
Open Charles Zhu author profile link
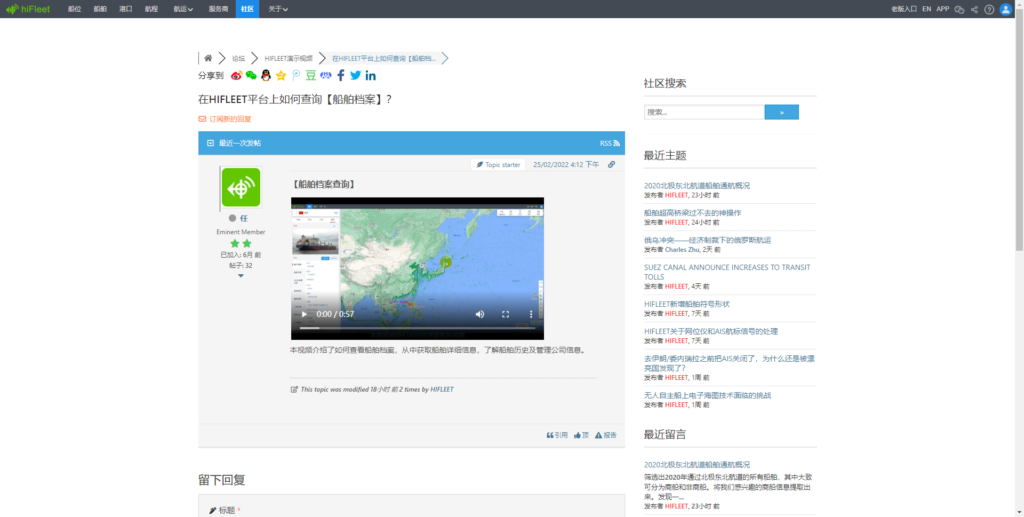pos(682,249)
